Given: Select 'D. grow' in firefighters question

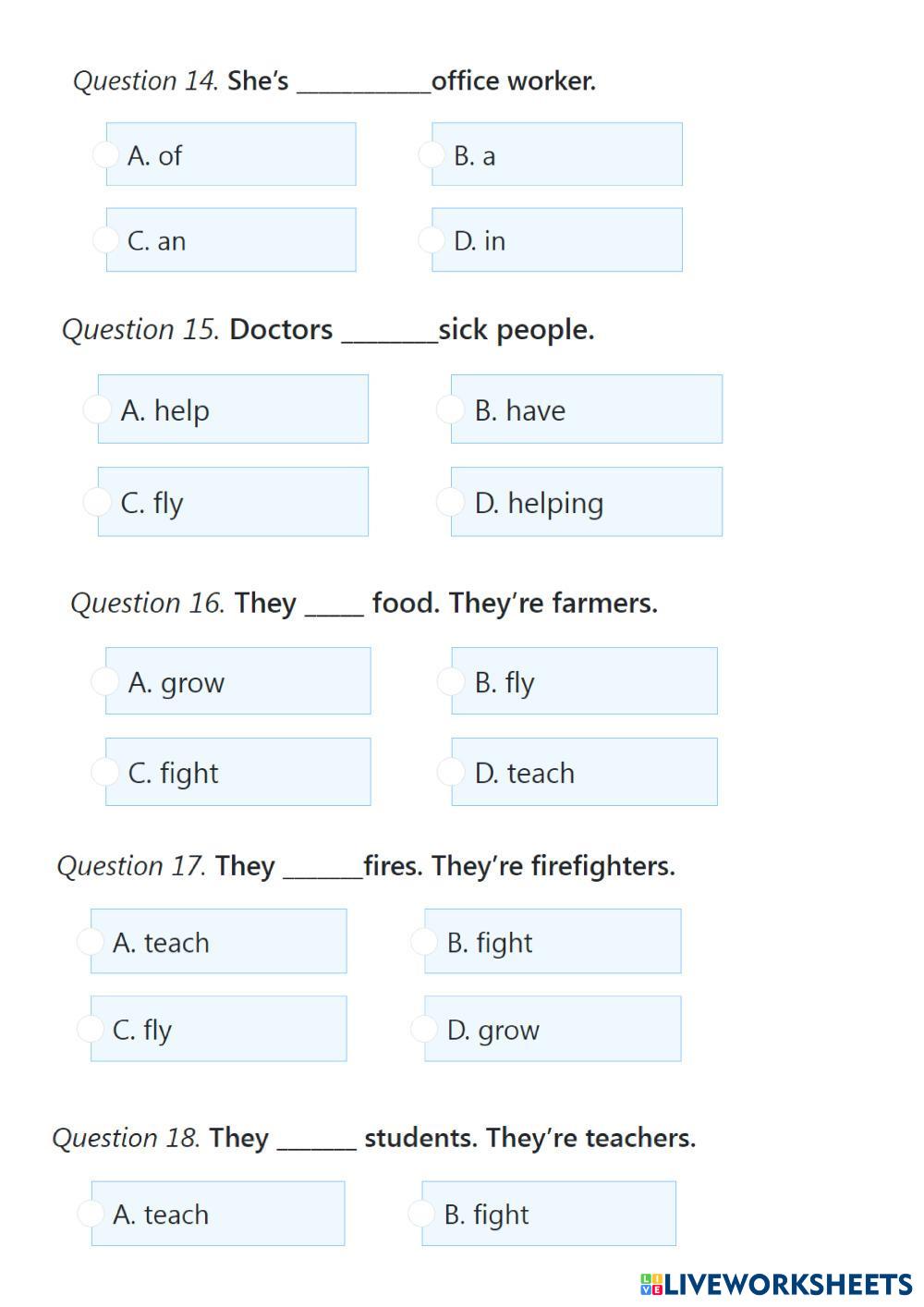Looking at the screenshot, I should (x=423, y=1028).
